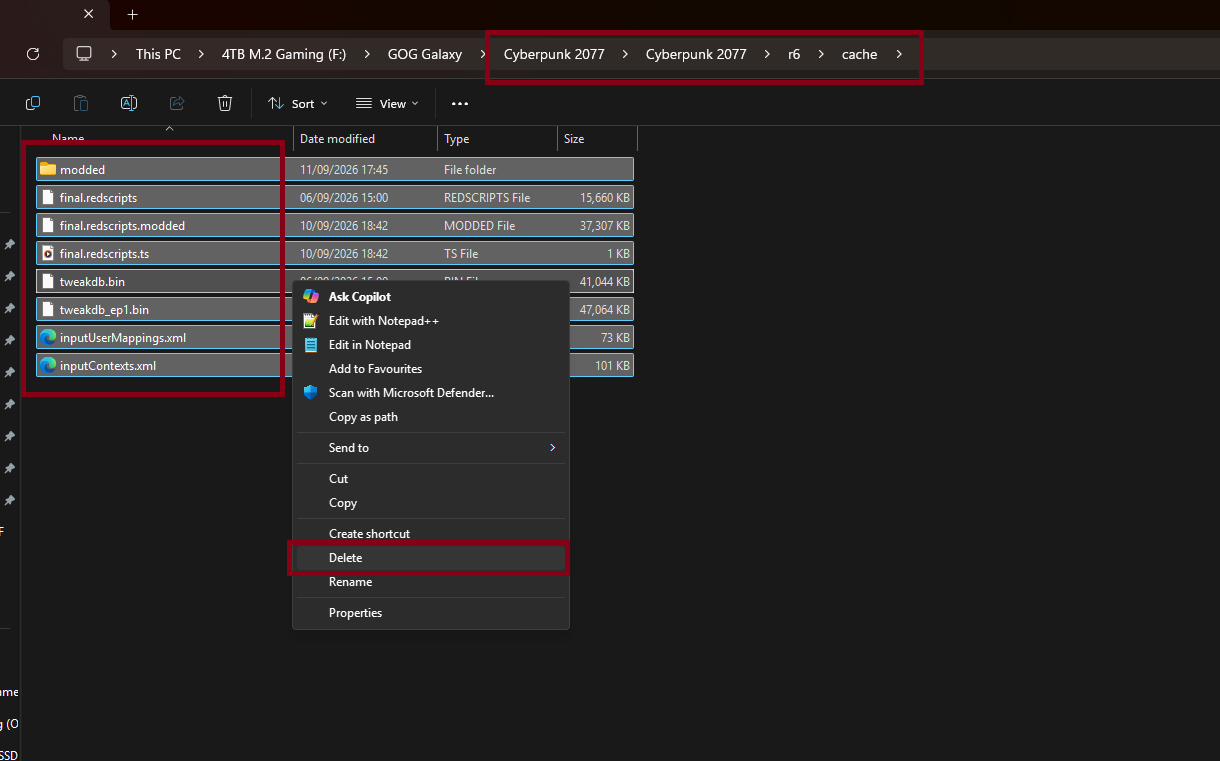The width and height of the screenshot is (1220, 761).
Task: Click the Ask Copilot icon
Action: point(311,296)
